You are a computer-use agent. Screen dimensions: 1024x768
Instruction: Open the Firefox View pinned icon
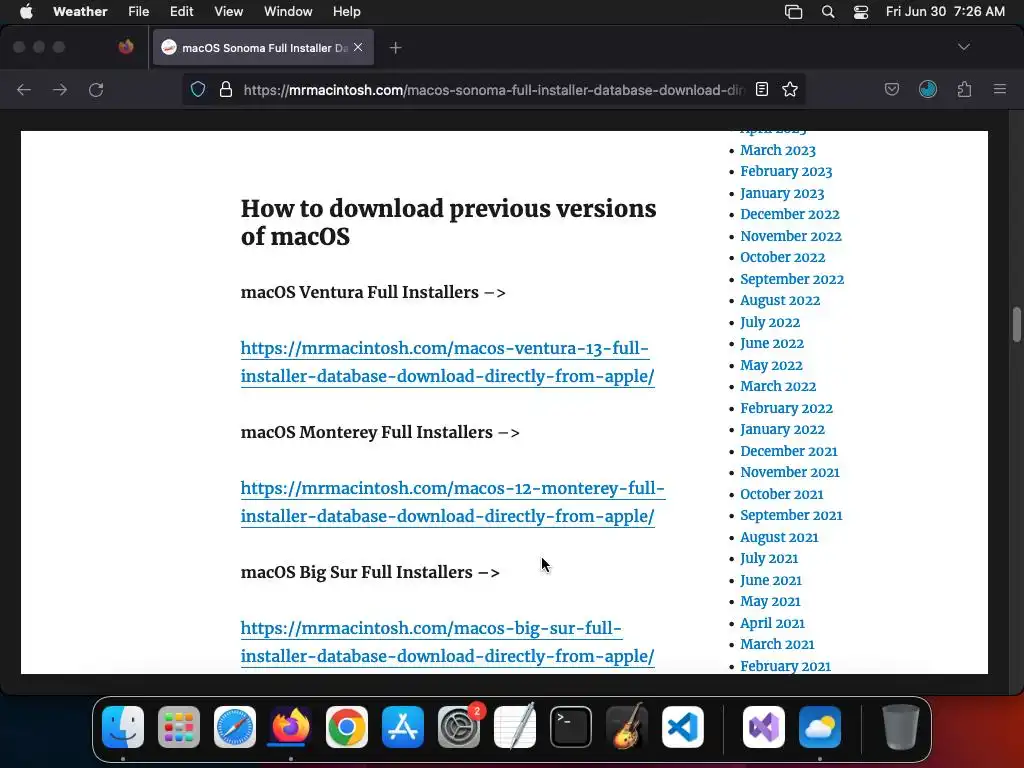[x=126, y=47]
